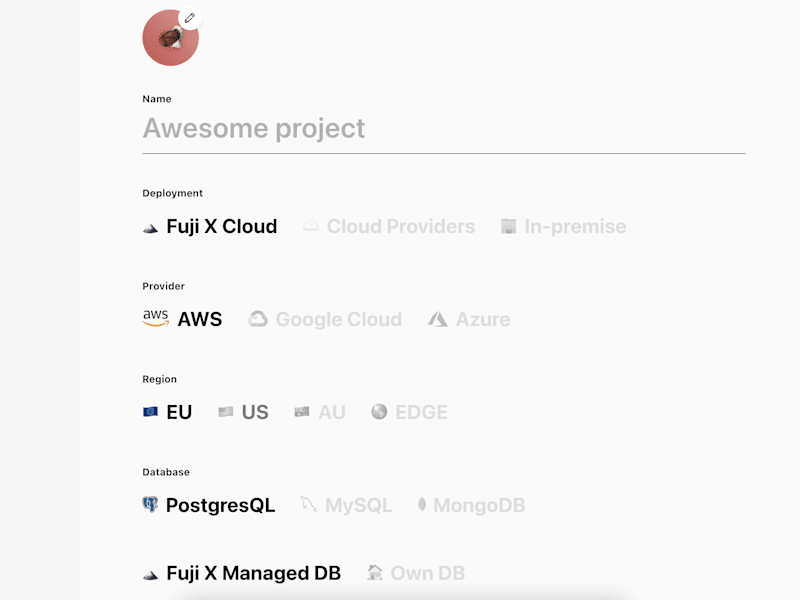Click the house icon beside Own DB
800x600 pixels.
point(374,572)
